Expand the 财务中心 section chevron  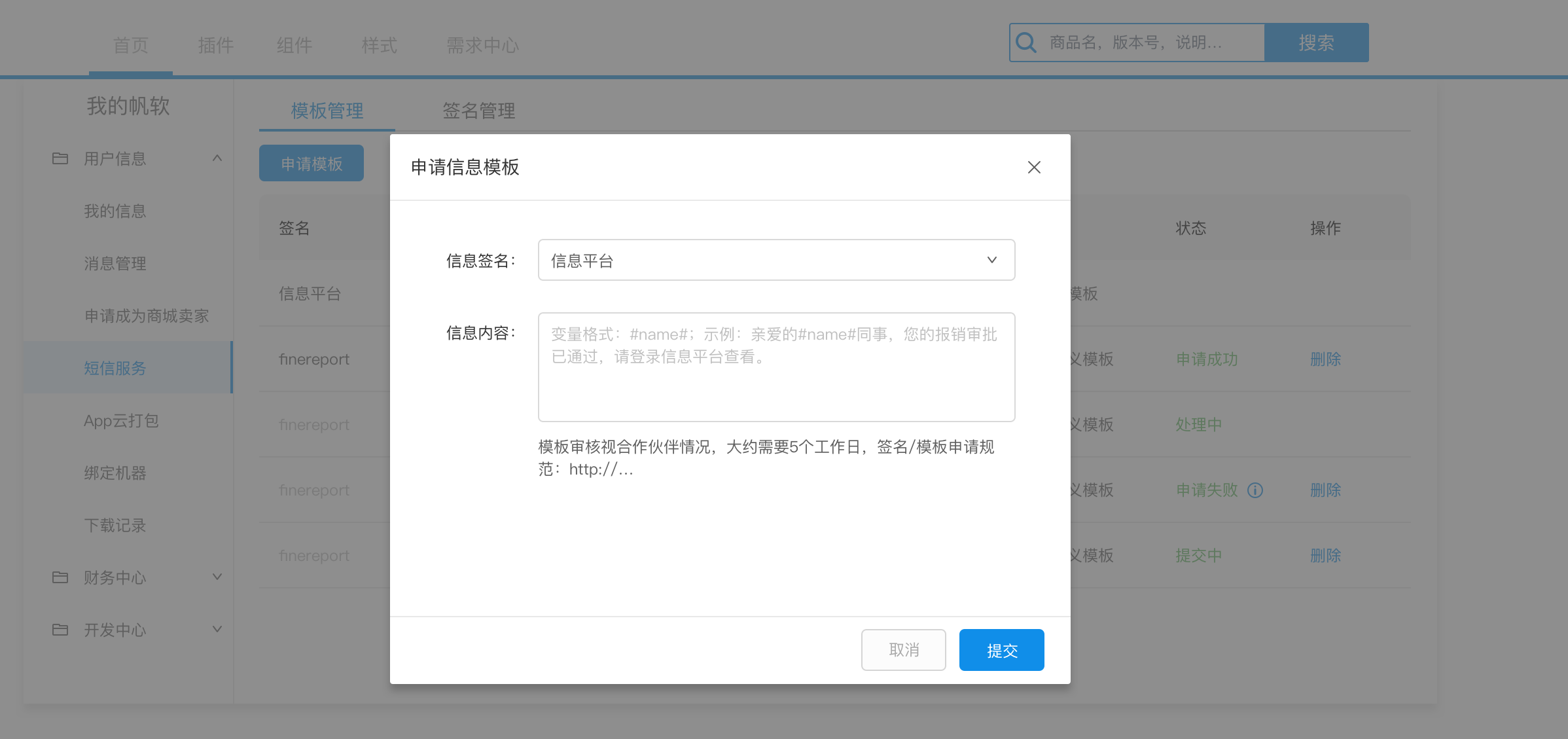[x=217, y=577]
